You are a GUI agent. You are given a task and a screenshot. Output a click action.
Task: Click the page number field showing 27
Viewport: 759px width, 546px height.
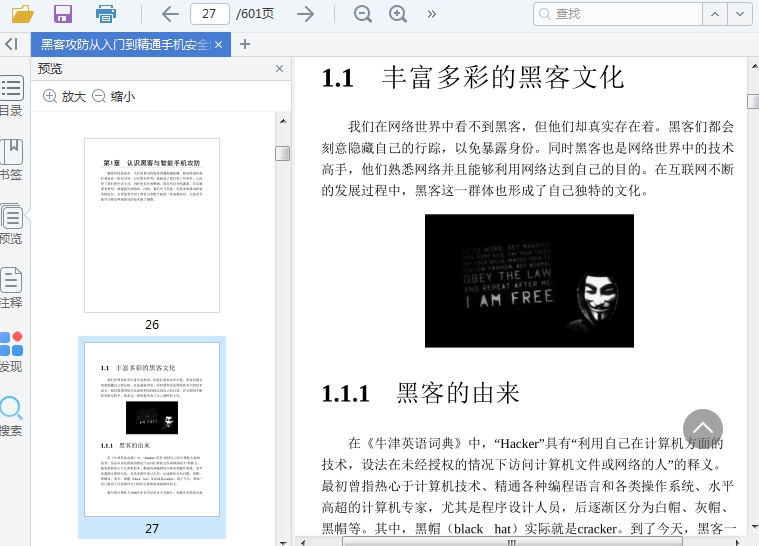210,14
